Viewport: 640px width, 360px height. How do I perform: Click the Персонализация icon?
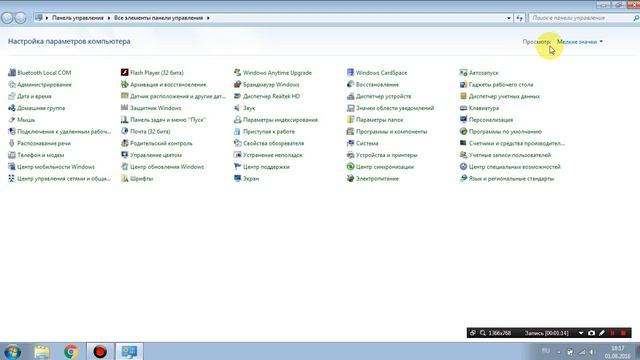[x=463, y=120]
